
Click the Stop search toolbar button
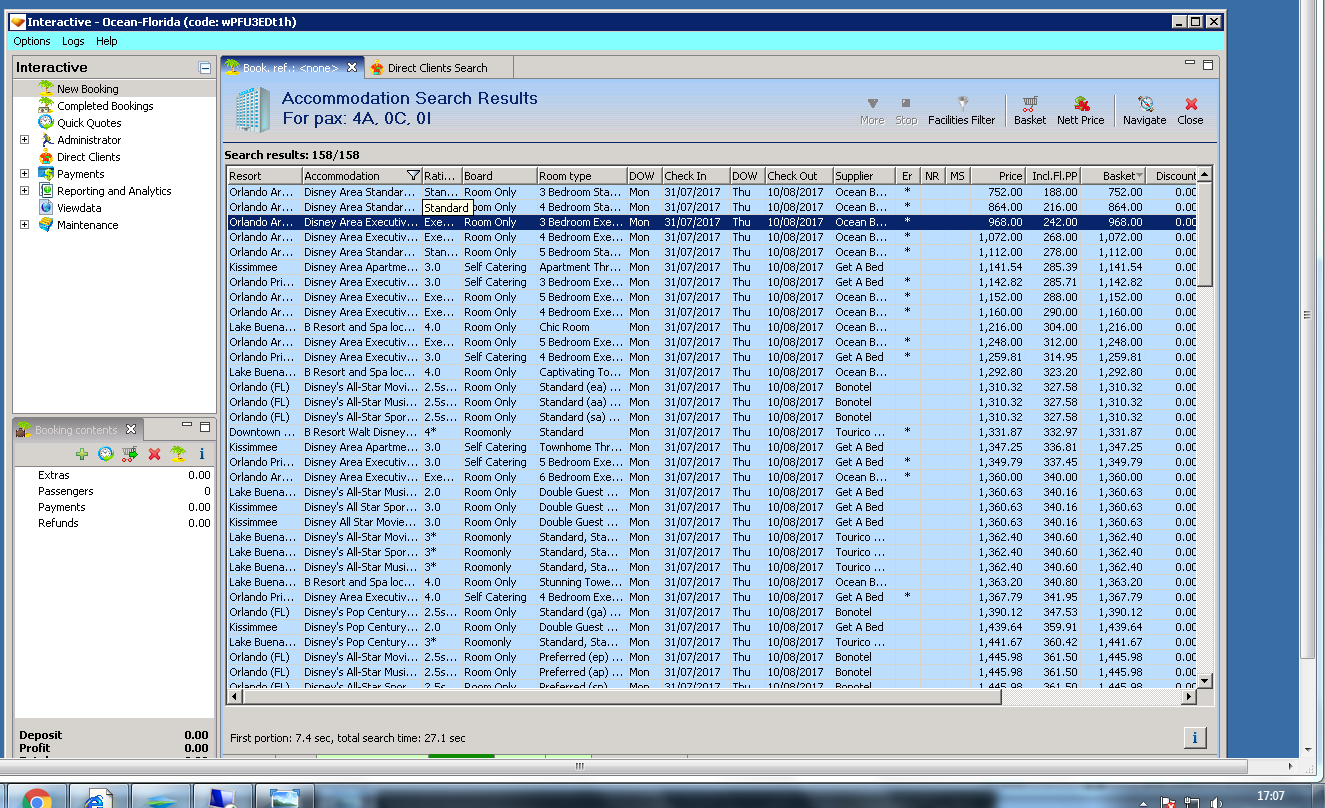coord(906,110)
